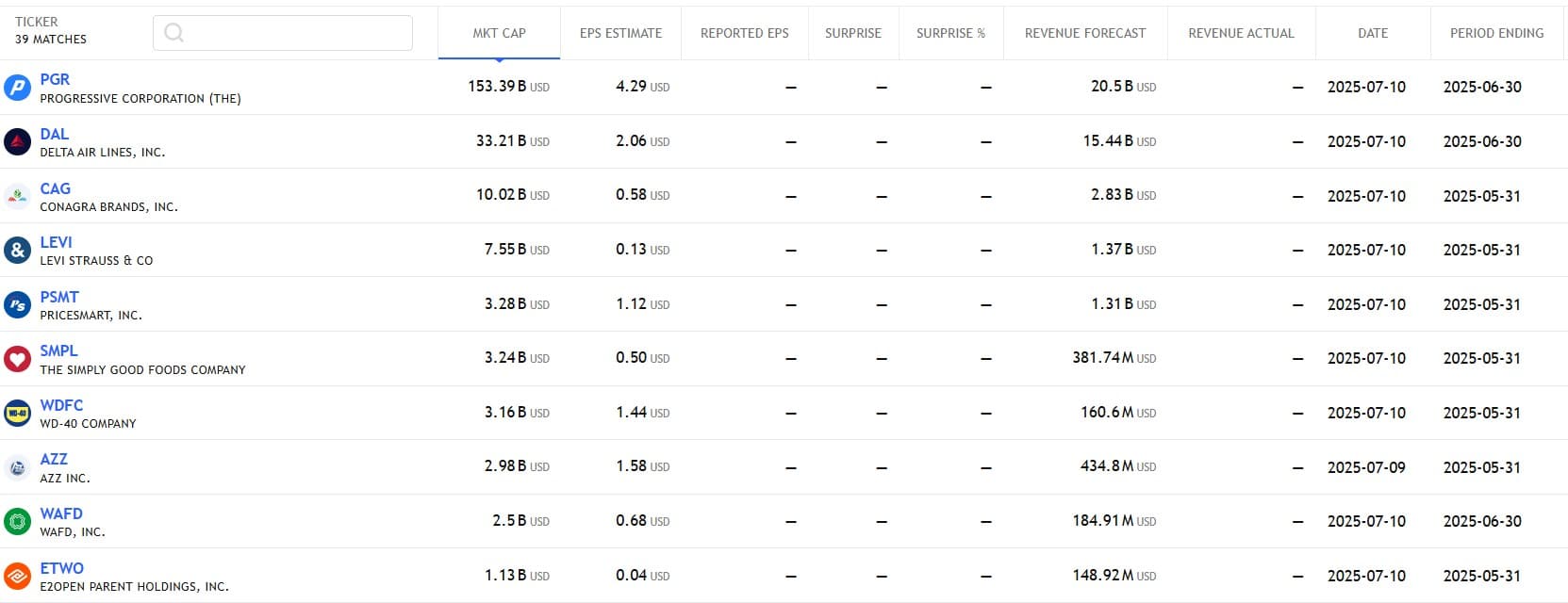Click the PriceSmart, Inc. company name
This screenshot has width=1568, height=603.
pyautogui.click(x=91, y=316)
